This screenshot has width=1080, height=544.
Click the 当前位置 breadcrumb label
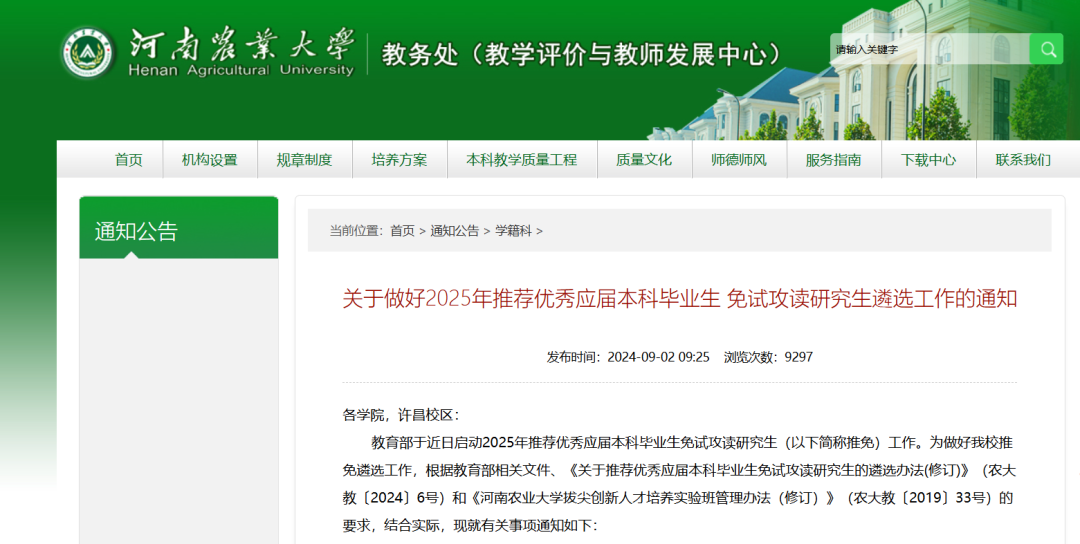click(x=356, y=231)
